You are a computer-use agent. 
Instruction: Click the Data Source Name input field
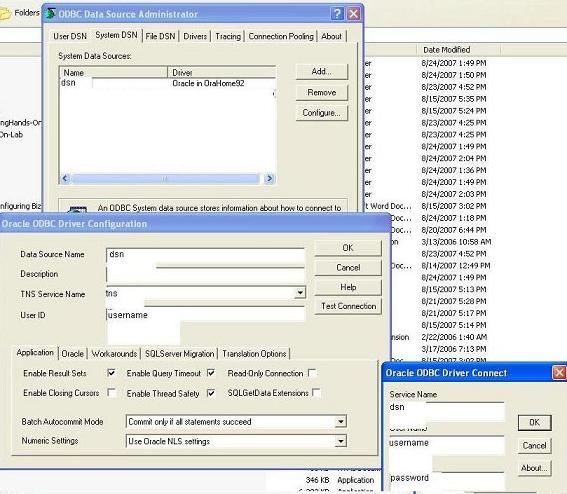205,255
